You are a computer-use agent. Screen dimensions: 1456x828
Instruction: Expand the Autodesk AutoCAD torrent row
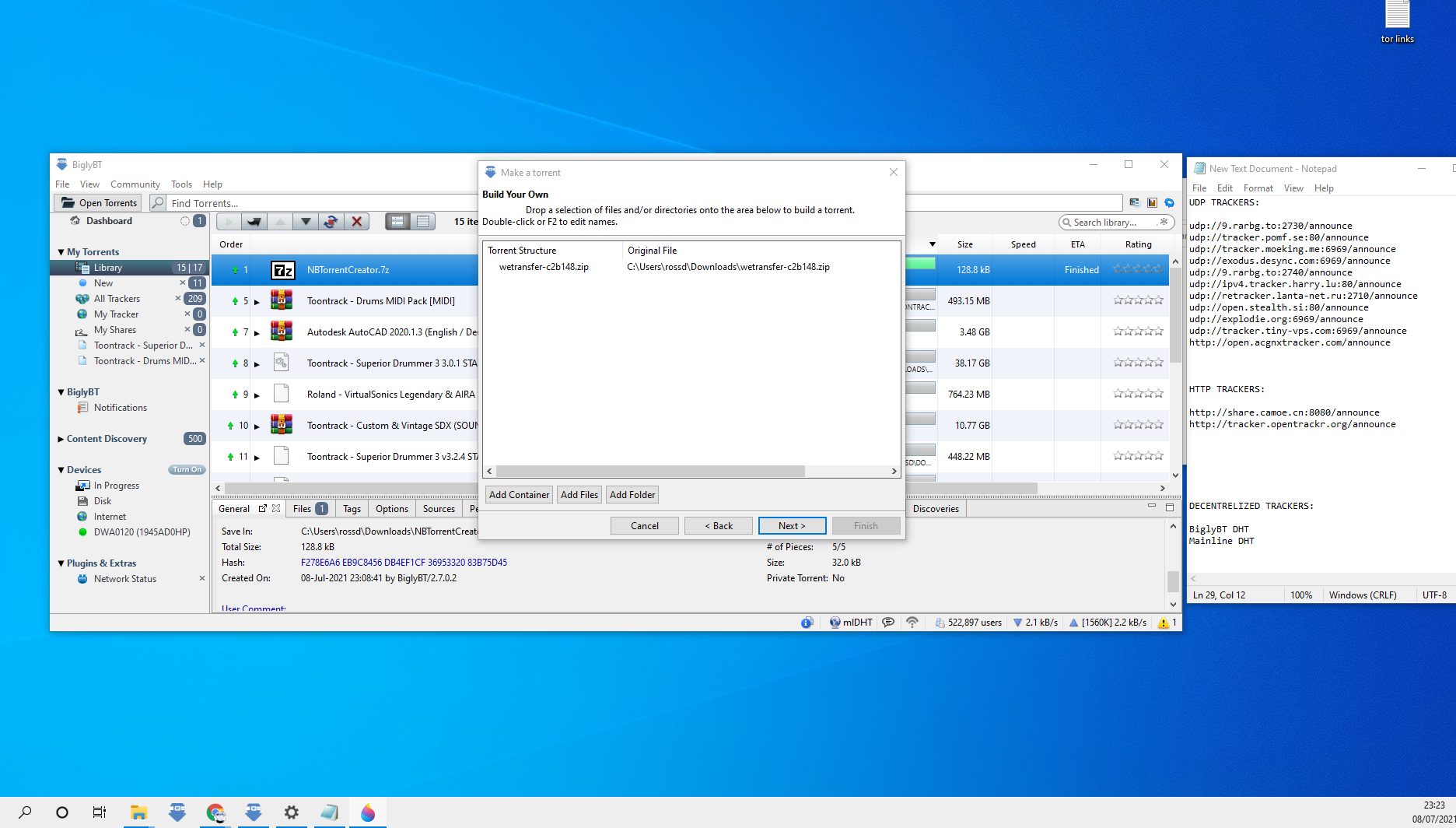257,333
